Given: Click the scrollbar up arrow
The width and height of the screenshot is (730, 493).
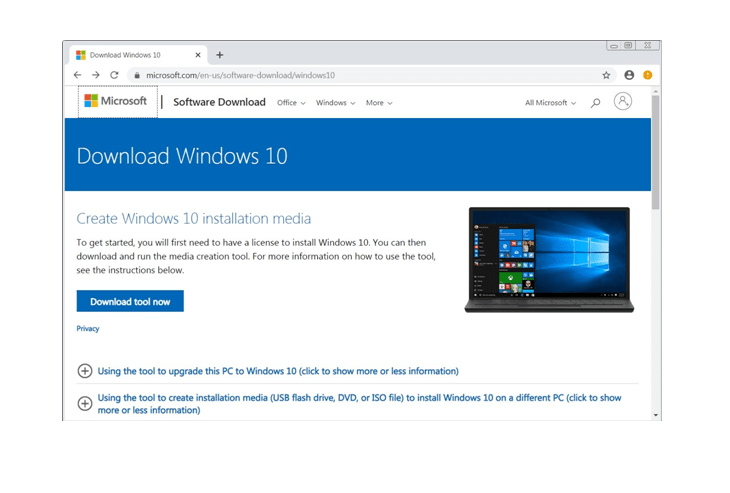Looking at the screenshot, I should click(656, 92).
